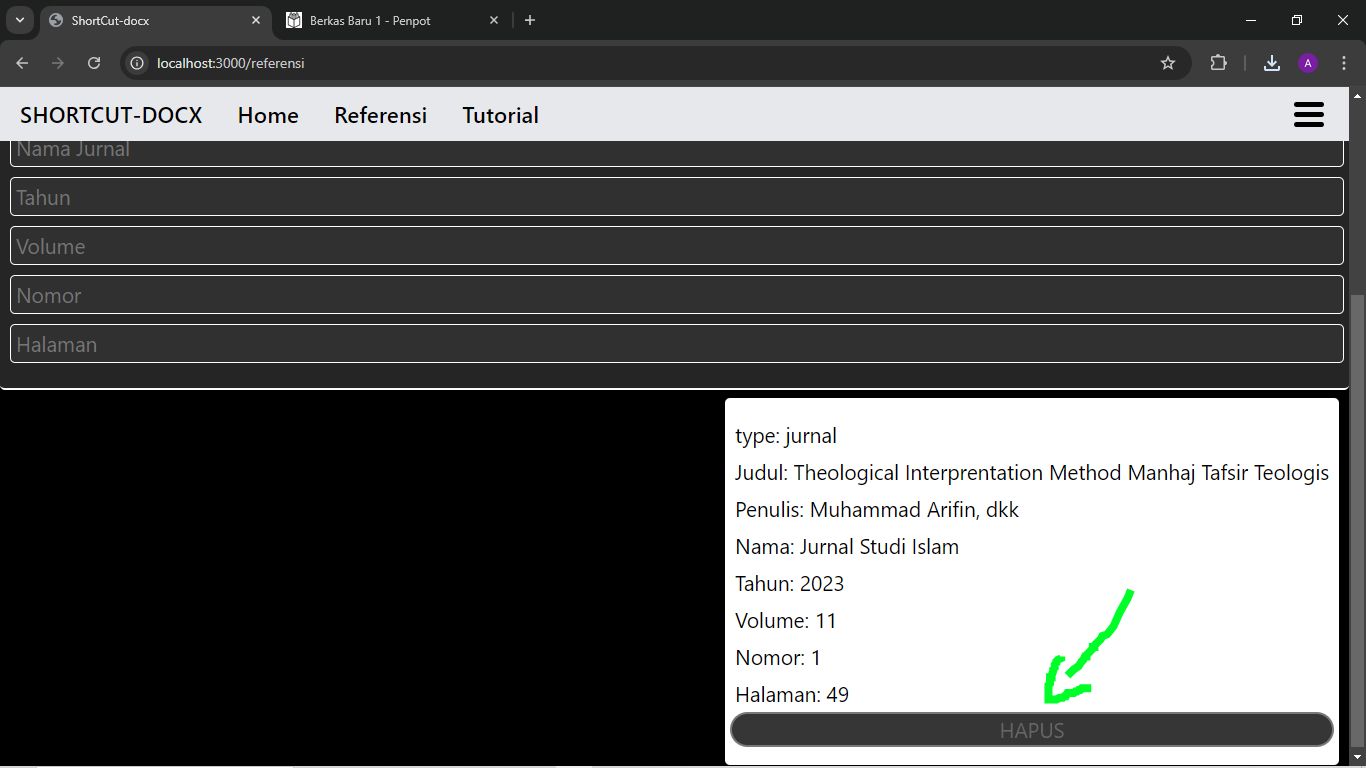This screenshot has height=768, width=1366.
Task: Select 'Penulis: Muhammad Arifin, dkk' text
Action: 877,510
